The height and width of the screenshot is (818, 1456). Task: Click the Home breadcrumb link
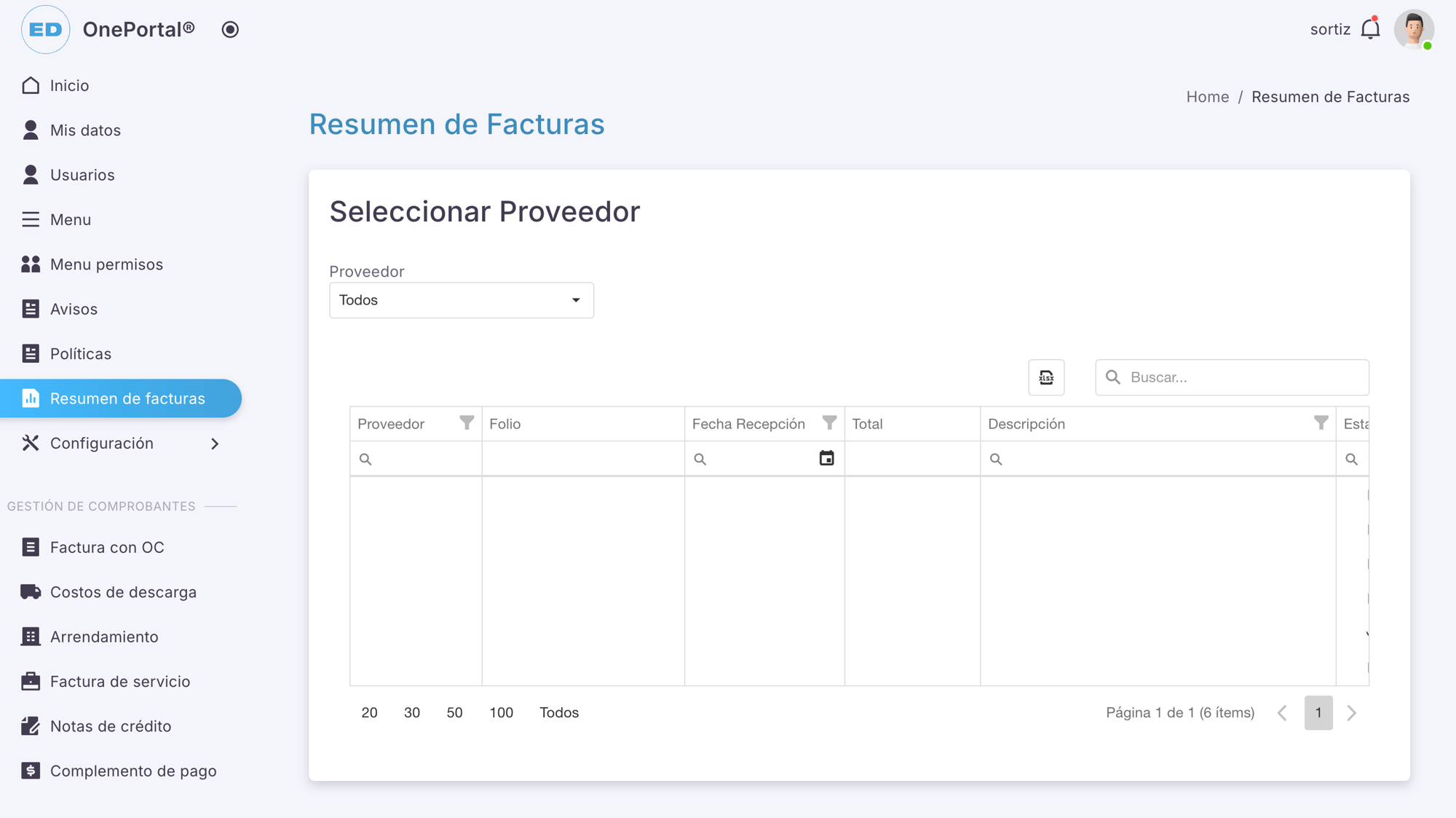[1207, 97]
